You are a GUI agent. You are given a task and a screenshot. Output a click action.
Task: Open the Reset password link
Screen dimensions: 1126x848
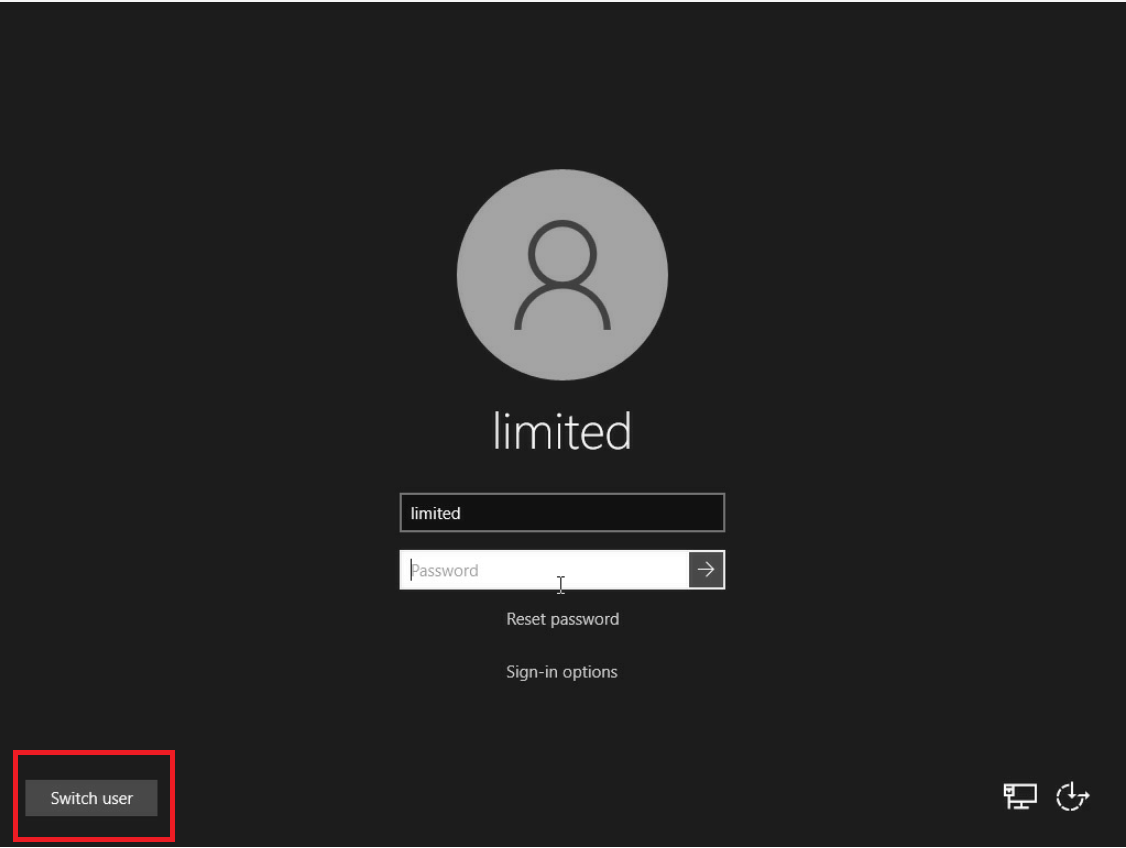pos(562,619)
